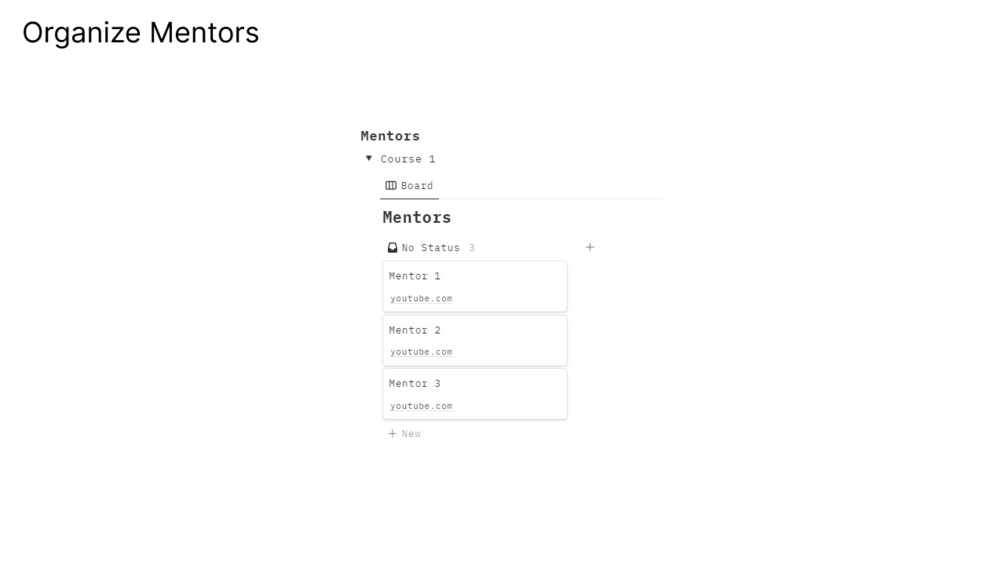Click the No Status count of 3
This screenshot has width=1005, height=565.
tap(472, 248)
